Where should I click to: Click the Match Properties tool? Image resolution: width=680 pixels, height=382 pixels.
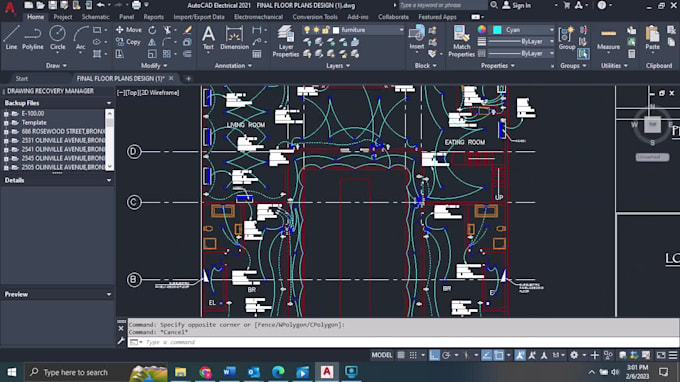click(x=461, y=41)
